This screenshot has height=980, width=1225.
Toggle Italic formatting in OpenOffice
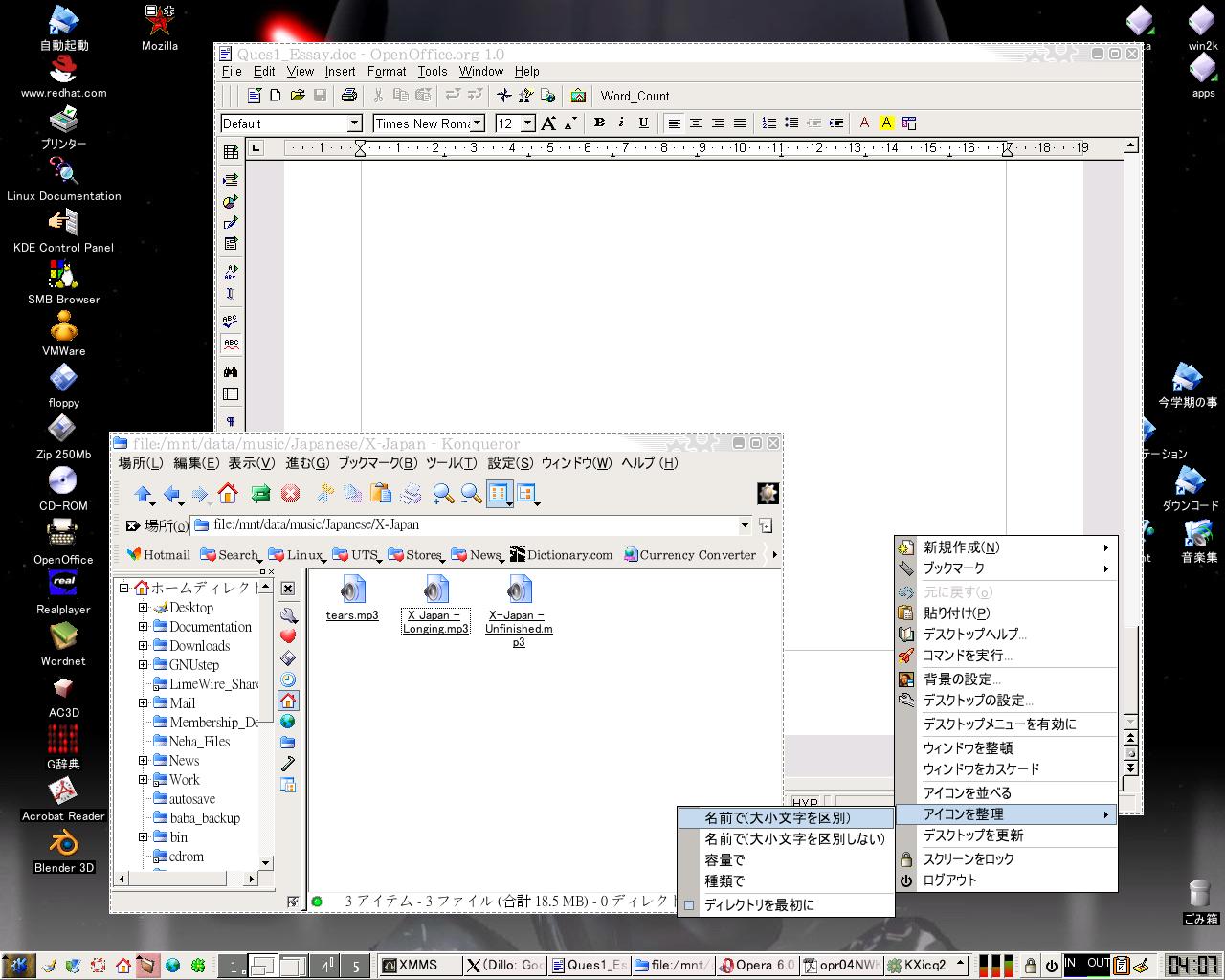click(x=621, y=122)
